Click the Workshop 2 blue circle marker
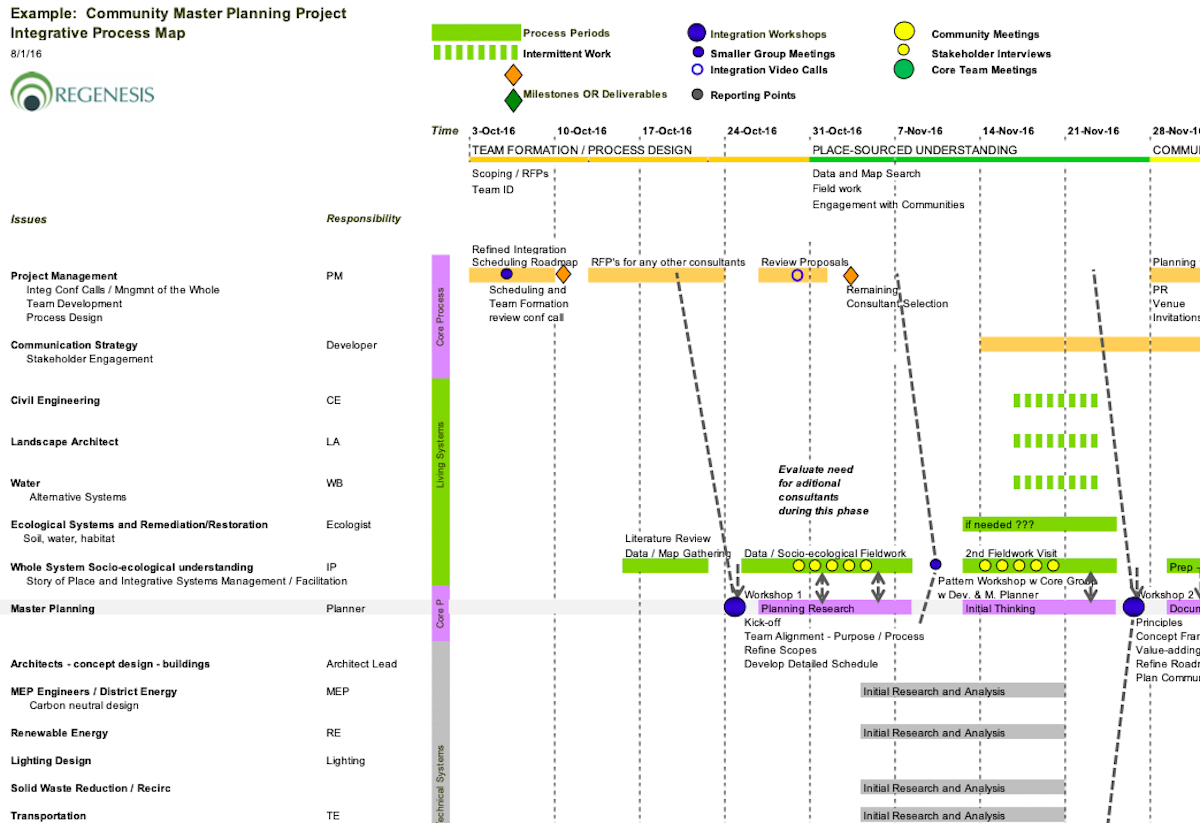This screenshot has height=823, width=1200. [x=1133, y=607]
